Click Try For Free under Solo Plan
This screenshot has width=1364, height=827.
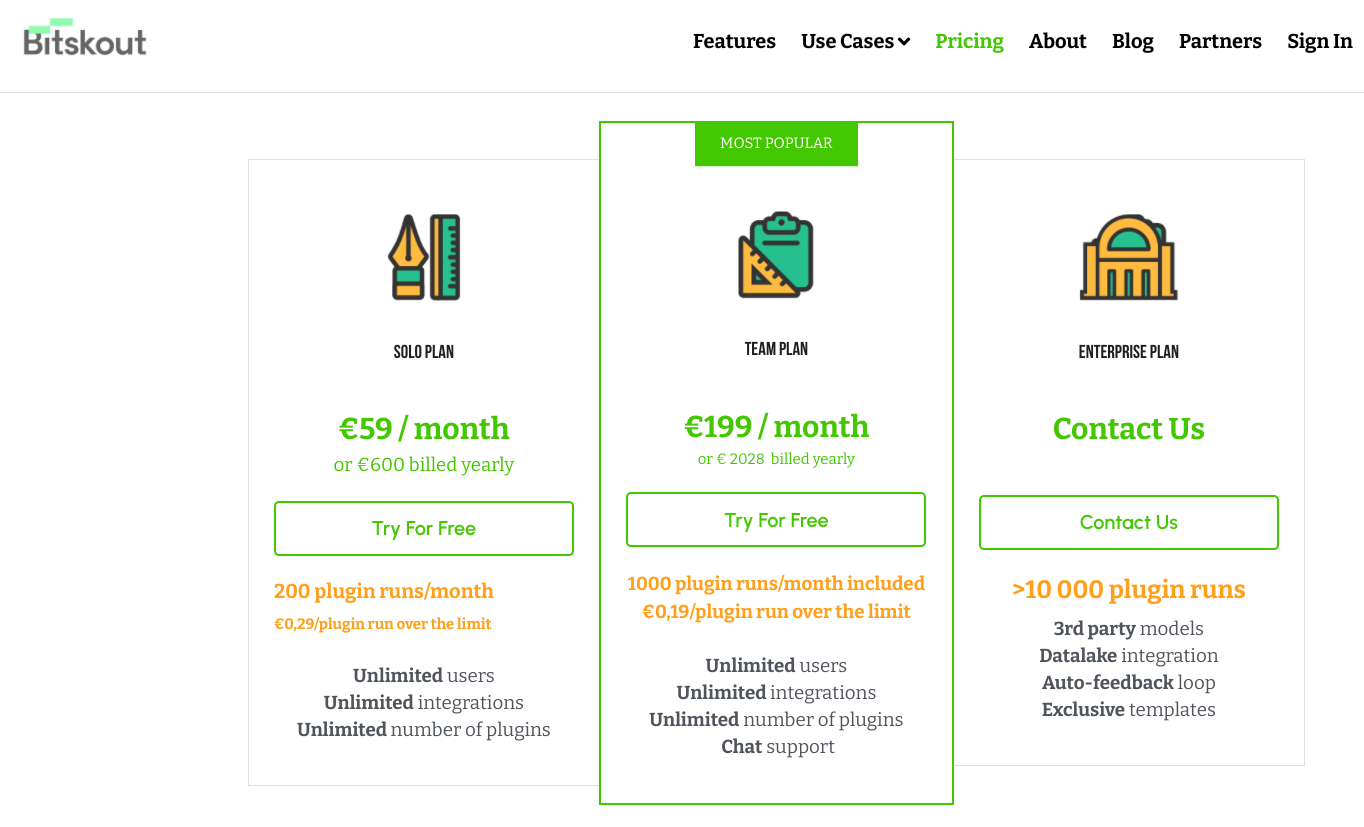(424, 528)
